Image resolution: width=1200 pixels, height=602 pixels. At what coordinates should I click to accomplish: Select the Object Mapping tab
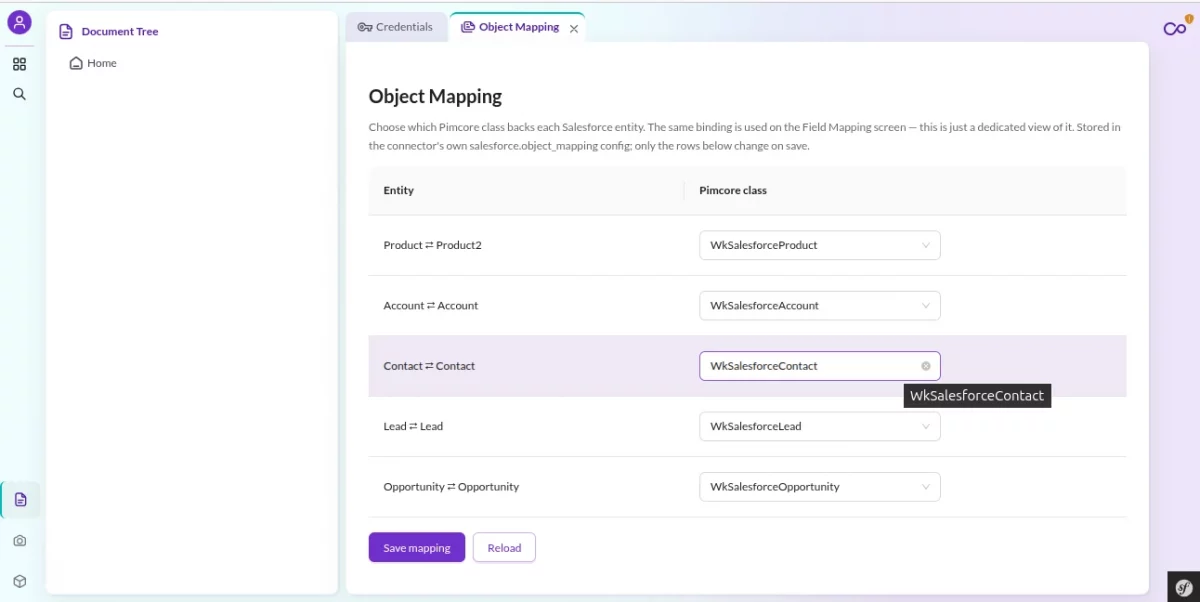point(509,27)
